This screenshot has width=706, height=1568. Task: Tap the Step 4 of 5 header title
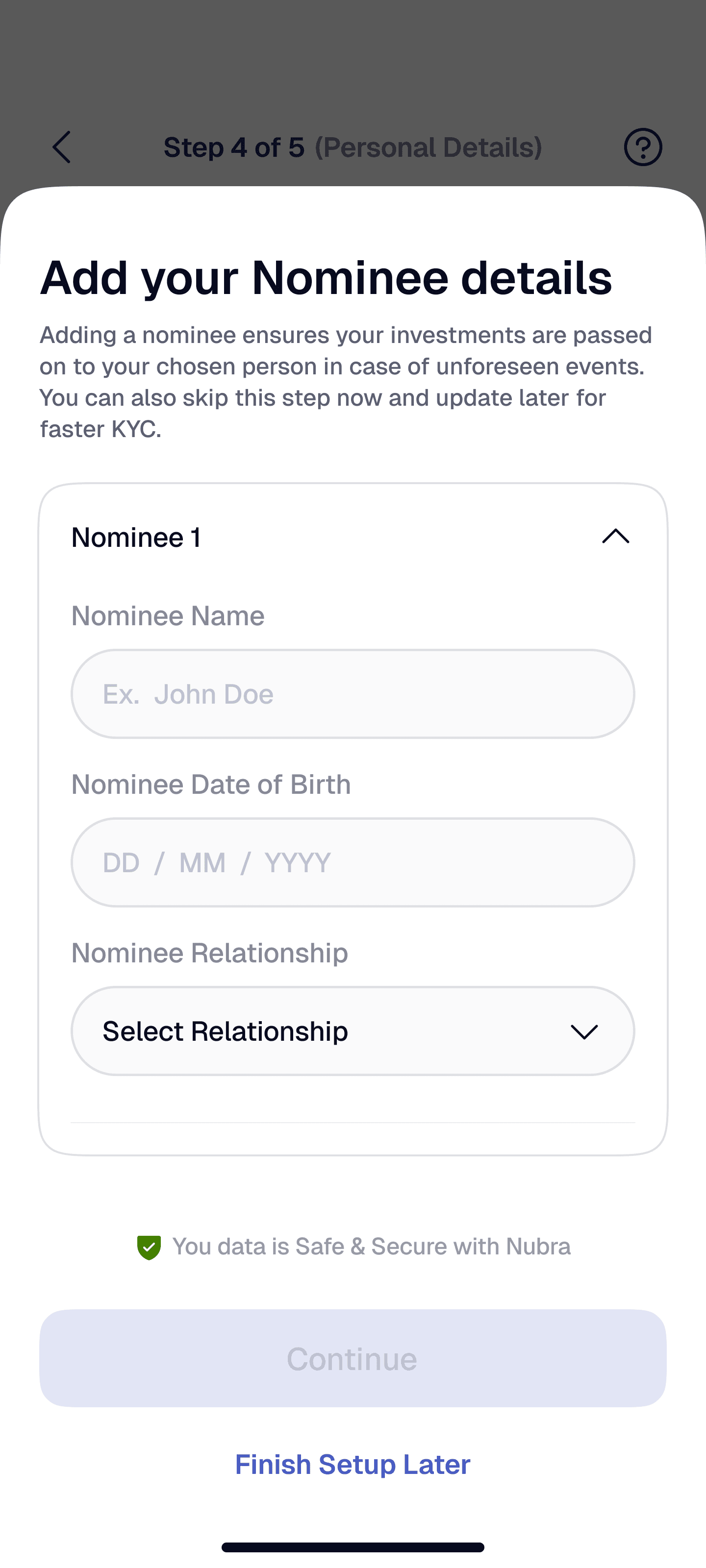coord(353,147)
